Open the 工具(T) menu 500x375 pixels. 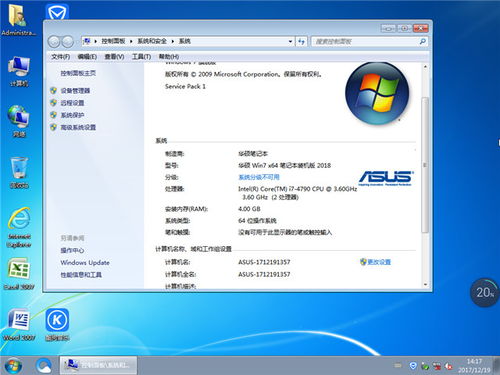coord(141,57)
